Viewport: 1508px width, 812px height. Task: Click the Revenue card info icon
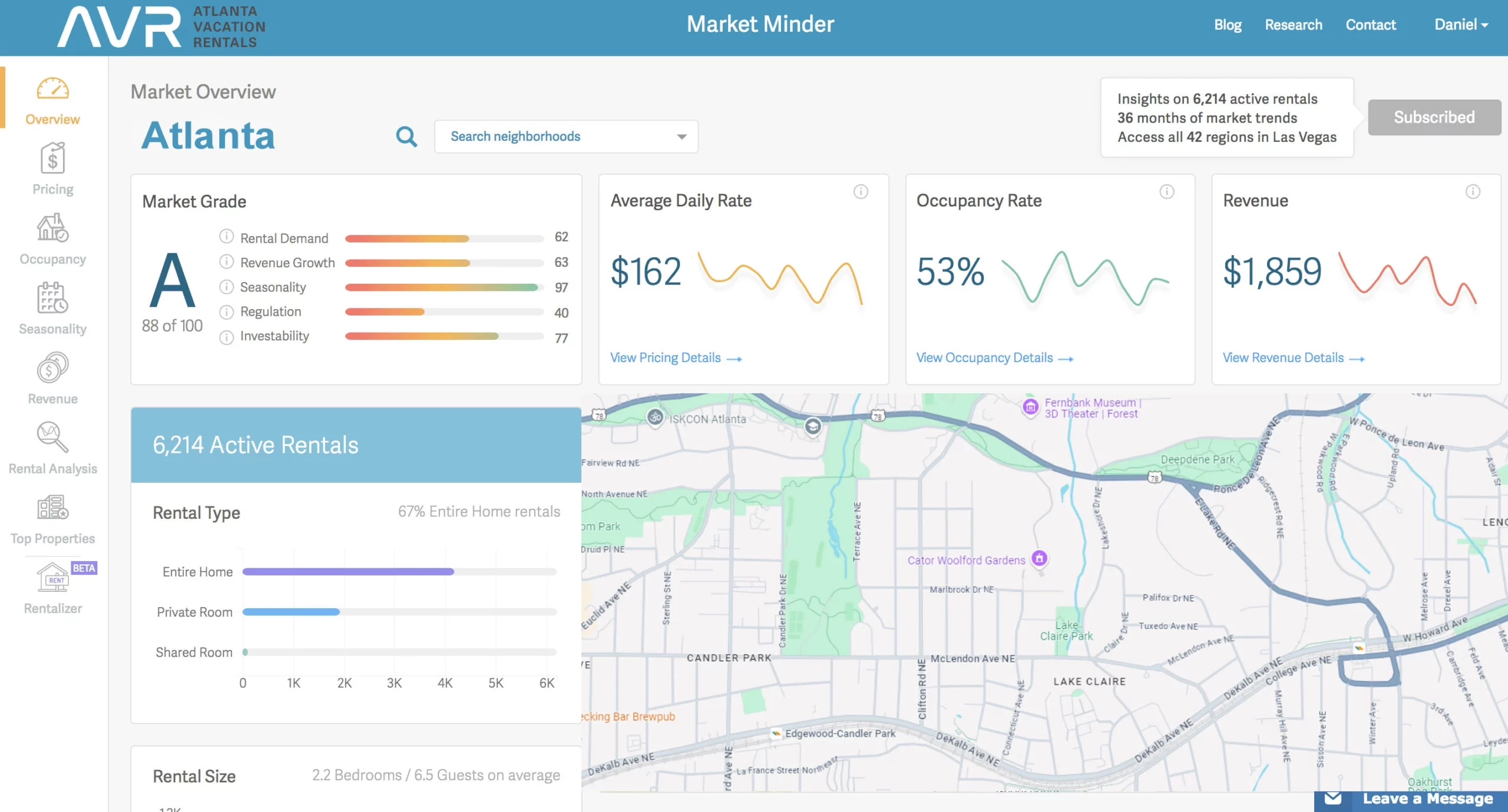[1473, 191]
